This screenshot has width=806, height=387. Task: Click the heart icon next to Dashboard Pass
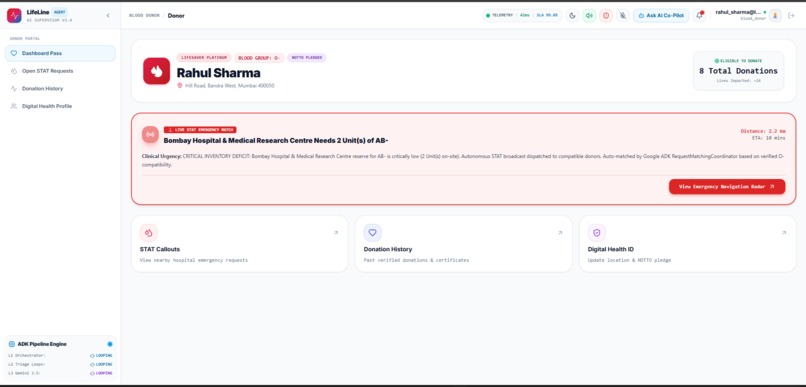[x=14, y=53]
